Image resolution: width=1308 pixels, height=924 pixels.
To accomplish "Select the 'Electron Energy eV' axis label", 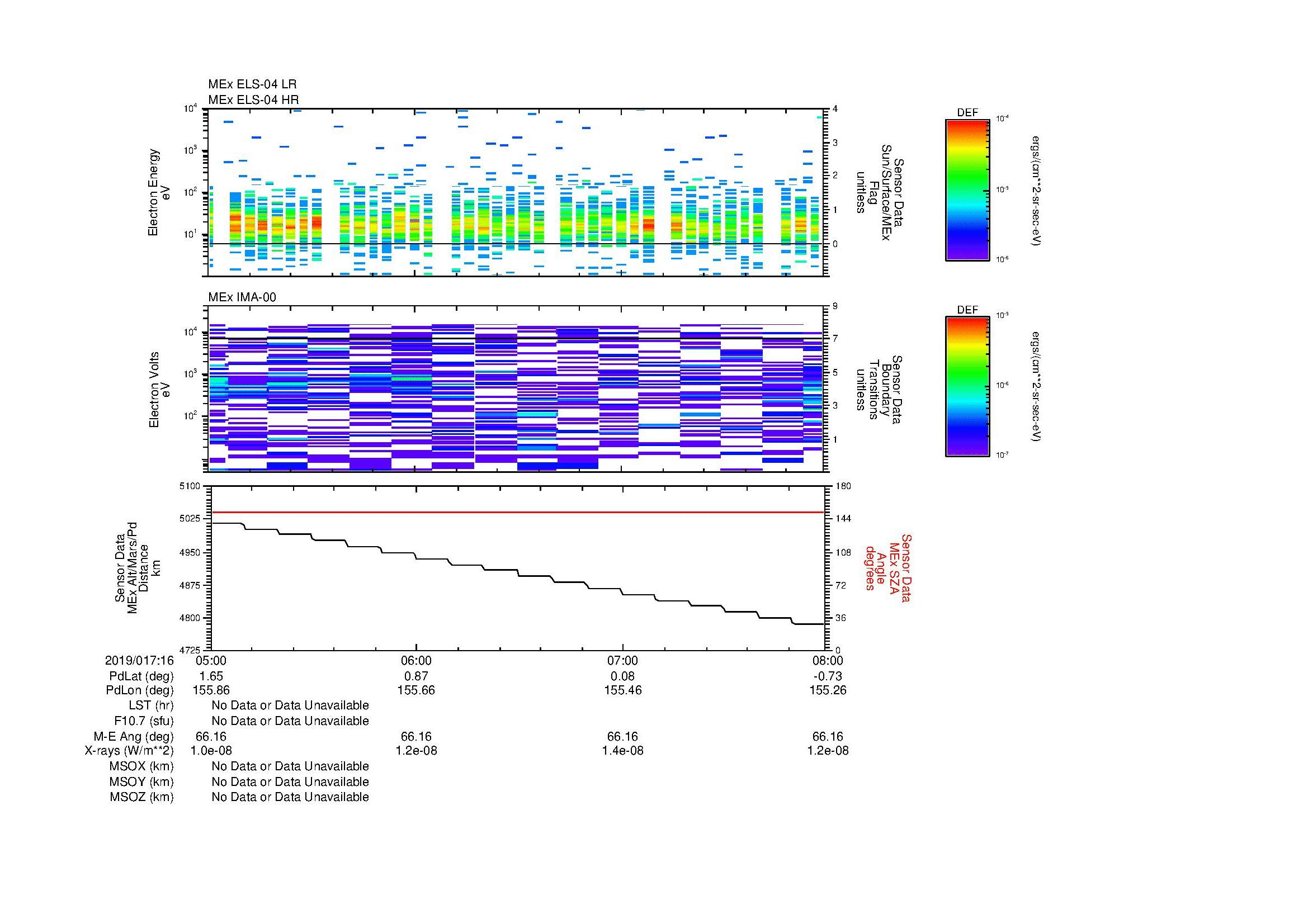I will point(159,192).
